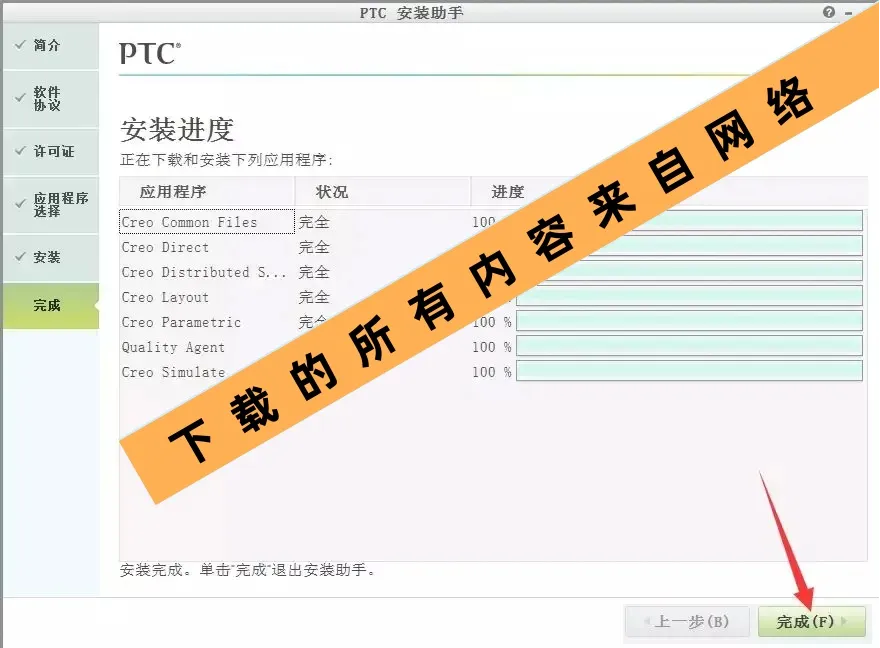Click the 安装完成 status message
Viewport: 880px width, 648px height.
pyautogui.click(x=248, y=570)
